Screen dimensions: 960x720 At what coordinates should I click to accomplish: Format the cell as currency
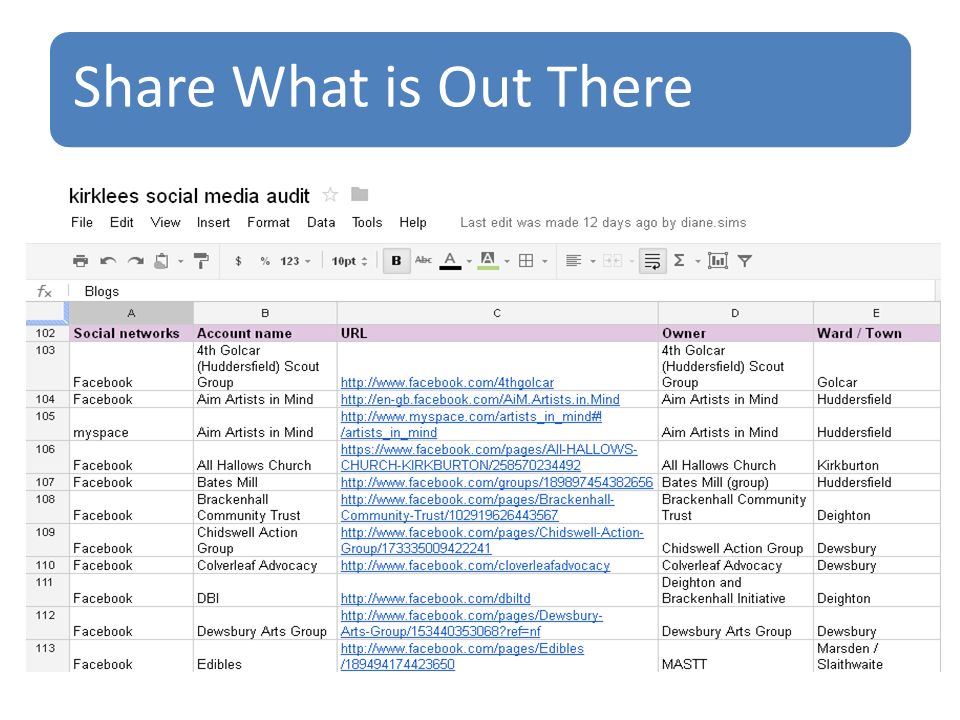click(238, 261)
